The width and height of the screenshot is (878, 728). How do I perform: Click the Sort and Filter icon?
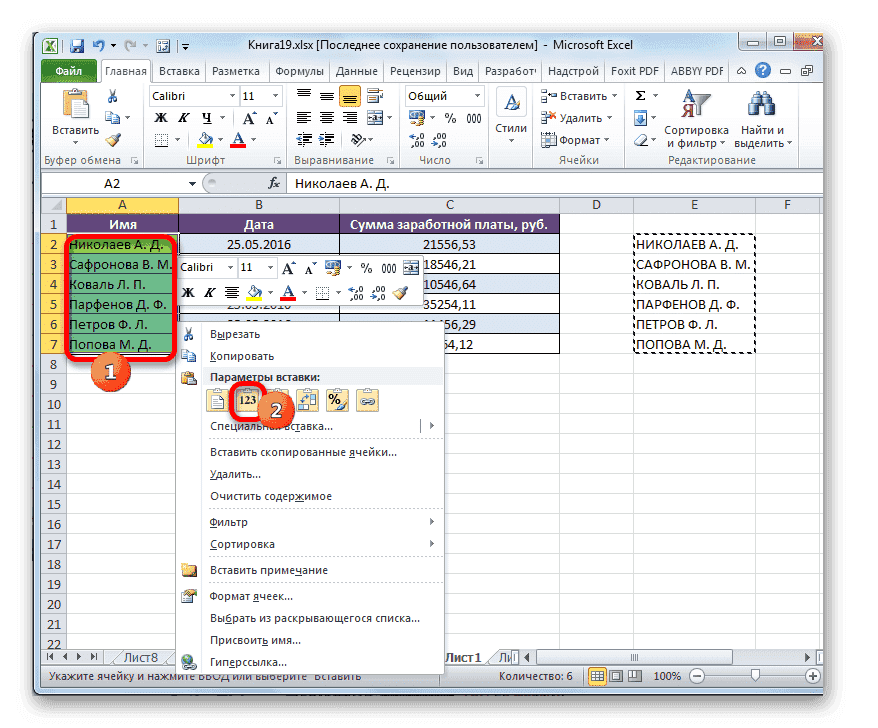[697, 105]
